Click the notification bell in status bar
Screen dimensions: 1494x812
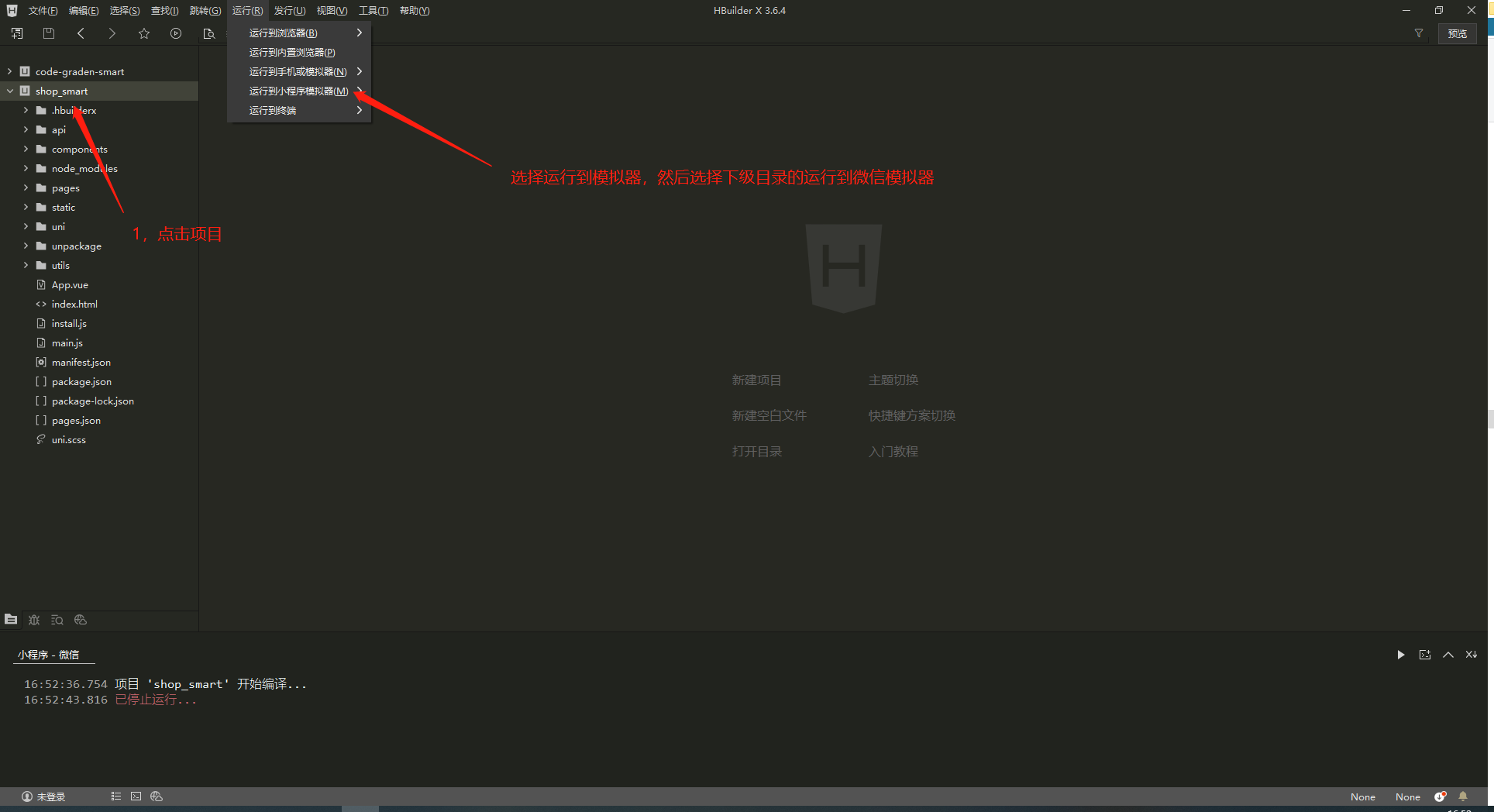point(1463,797)
